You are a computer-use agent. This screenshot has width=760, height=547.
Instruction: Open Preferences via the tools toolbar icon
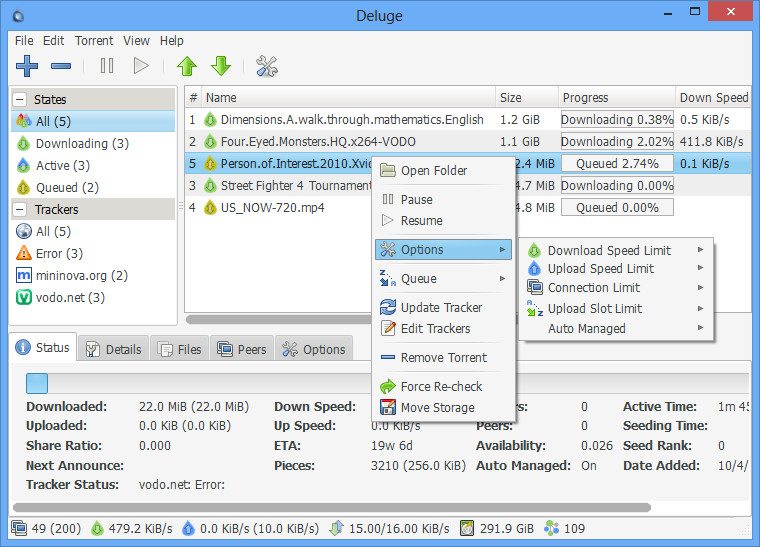(x=267, y=66)
